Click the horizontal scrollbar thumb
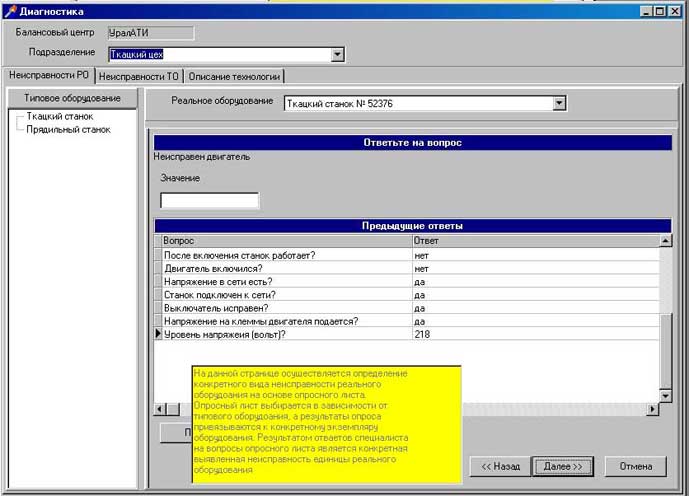689x496 pixels. pos(173,409)
